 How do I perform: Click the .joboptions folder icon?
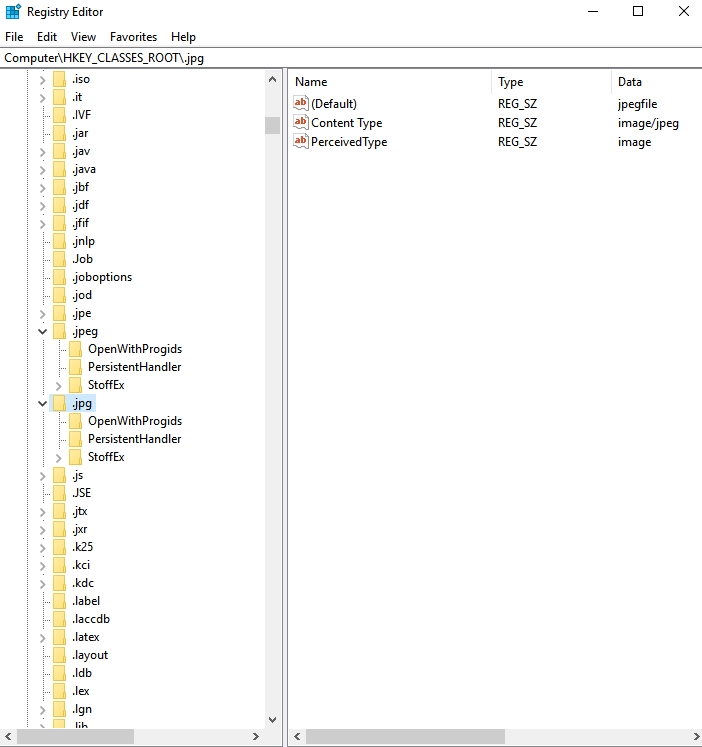[x=60, y=277]
